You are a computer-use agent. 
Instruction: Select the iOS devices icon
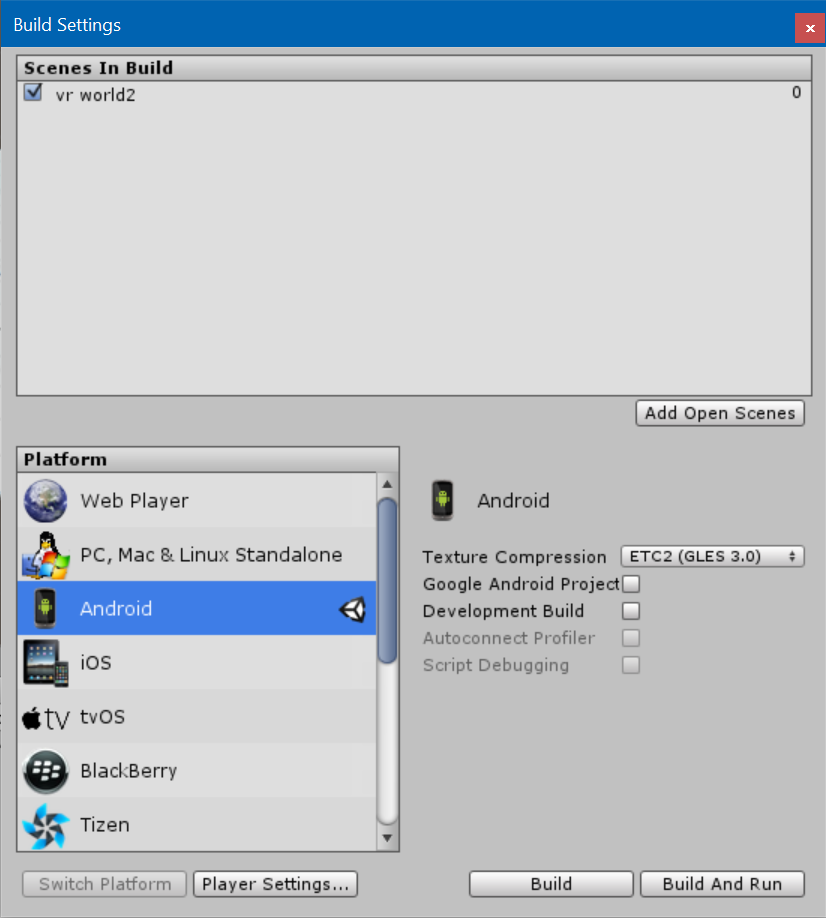(46, 663)
